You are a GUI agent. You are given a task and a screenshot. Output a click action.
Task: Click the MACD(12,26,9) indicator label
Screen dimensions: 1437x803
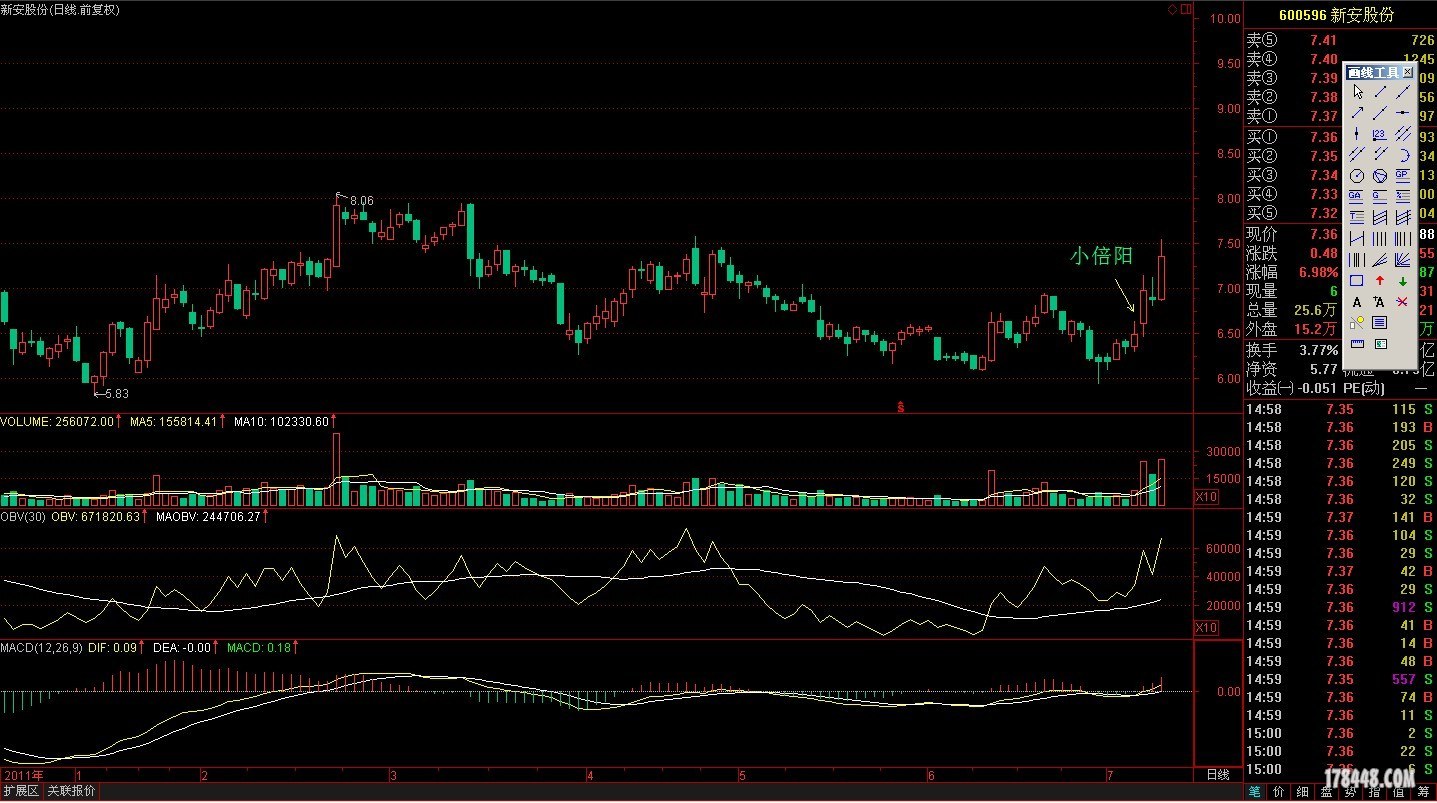(x=40, y=648)
